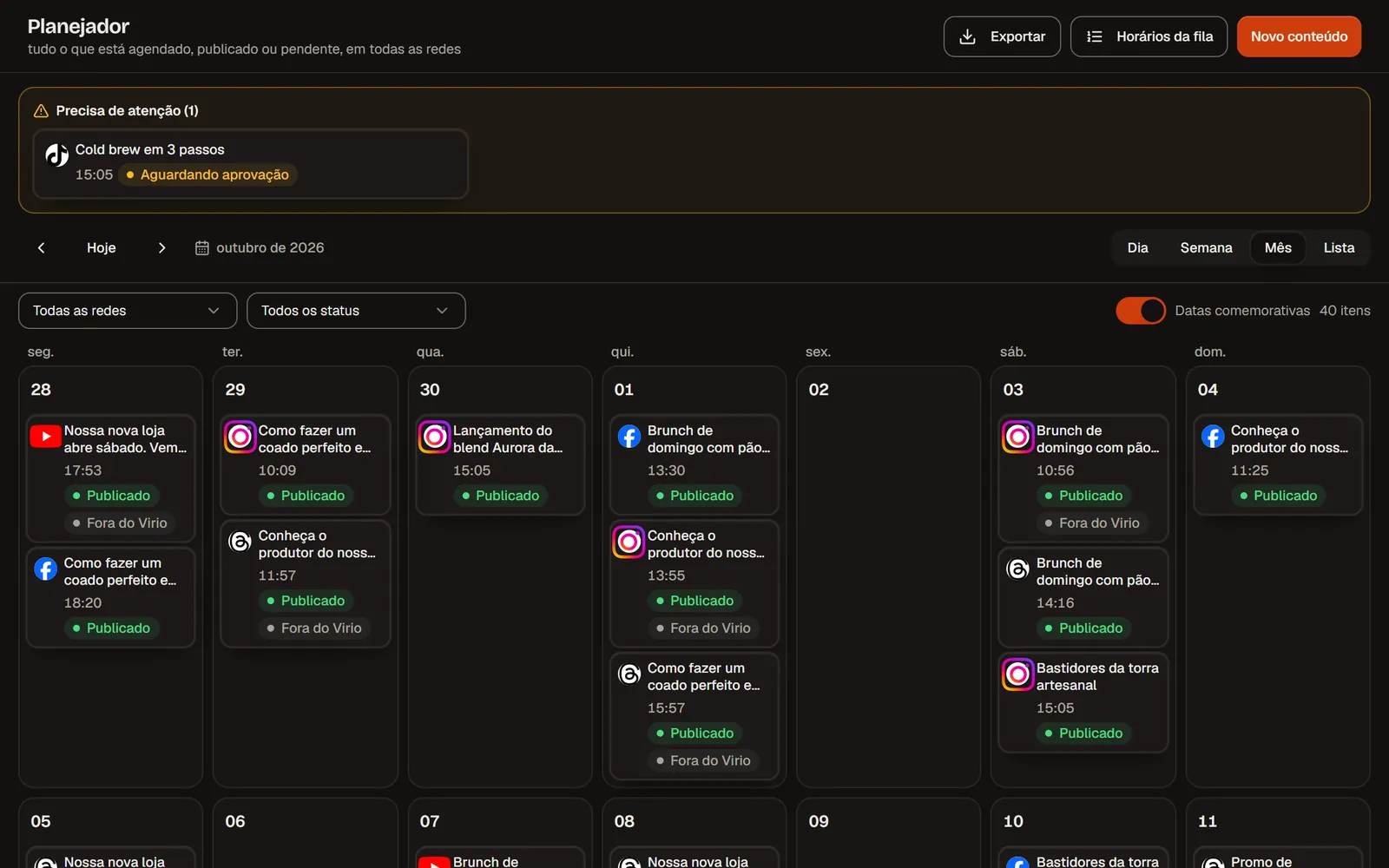The height and width of the screenshot is (868, 1389).
Task: Select the day 02 cell number
Action: [x=819, y=390]
